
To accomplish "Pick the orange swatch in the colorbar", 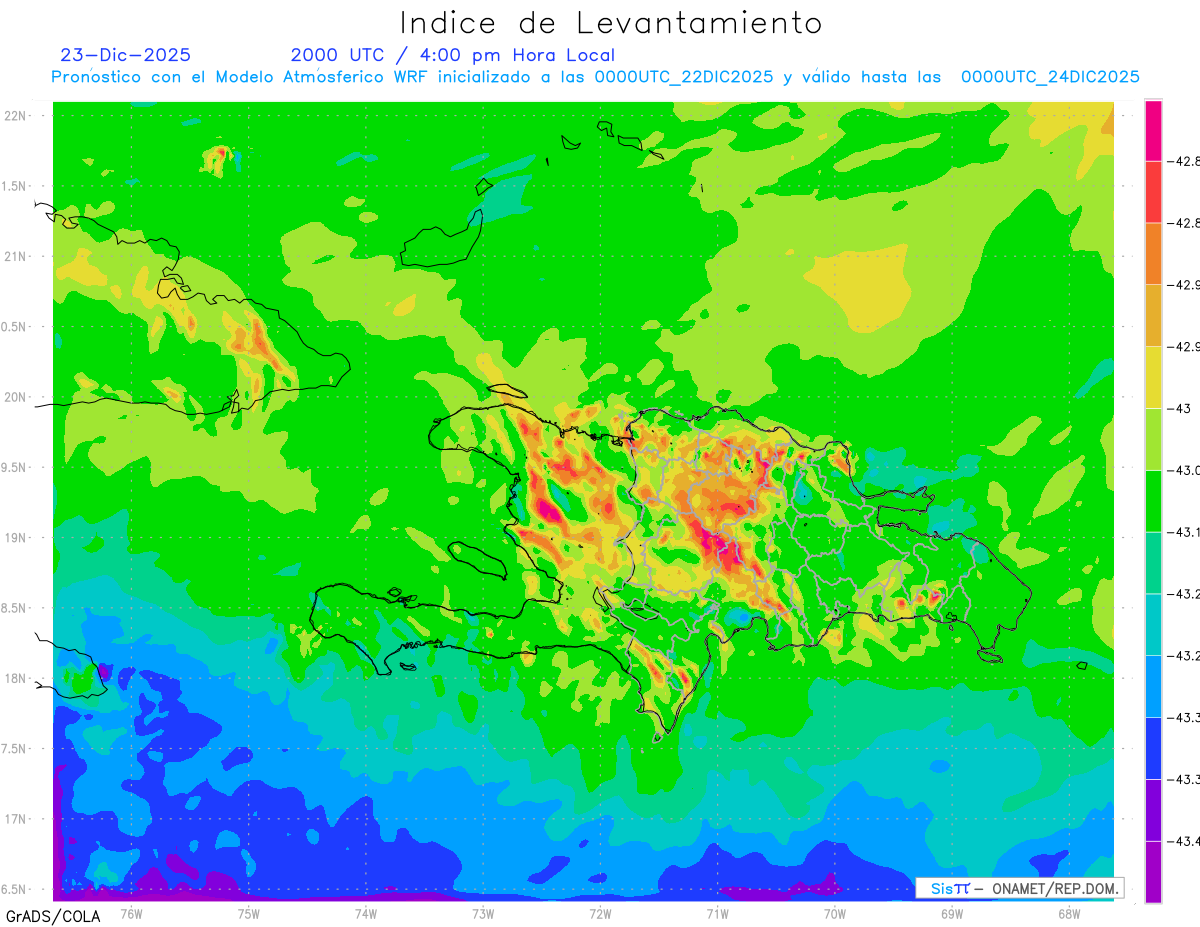I will point(1153,254).
